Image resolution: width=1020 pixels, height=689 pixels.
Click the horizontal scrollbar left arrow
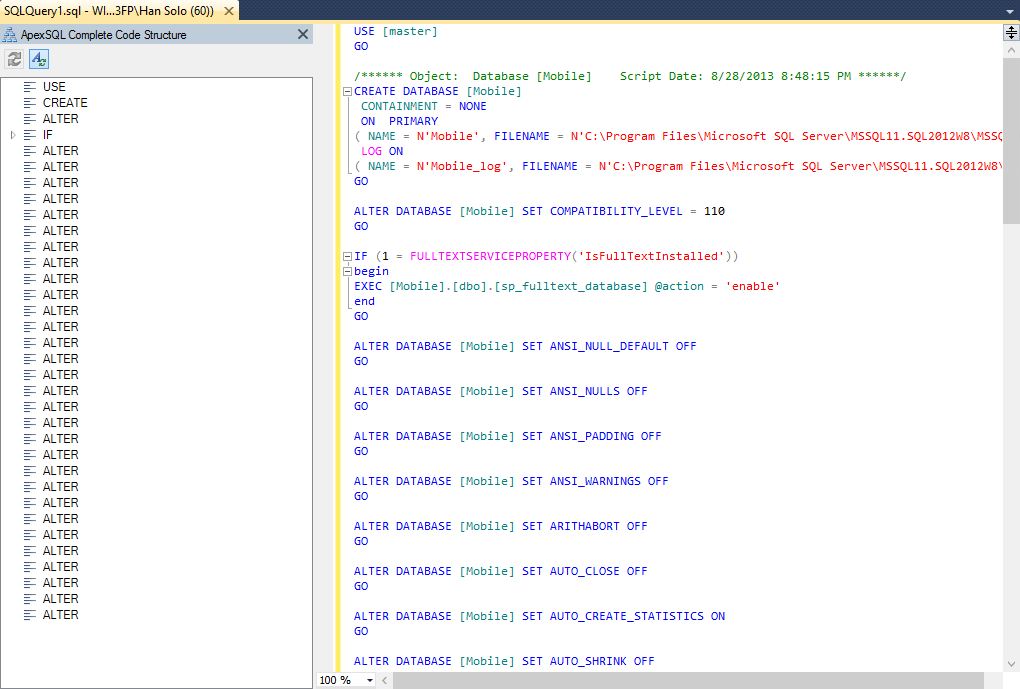385,680
